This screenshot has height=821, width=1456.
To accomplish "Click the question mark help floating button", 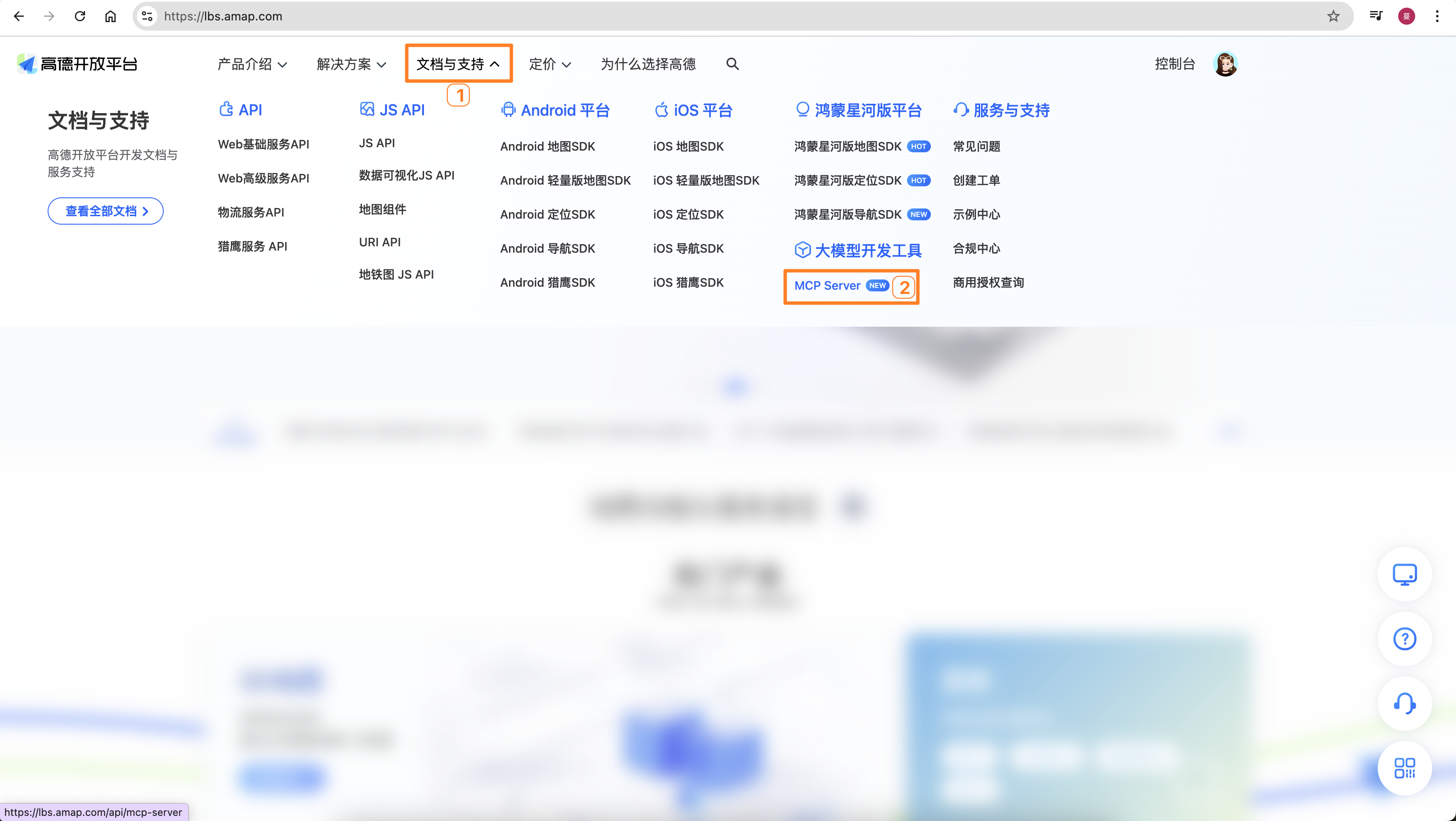I will [1404, 639].
